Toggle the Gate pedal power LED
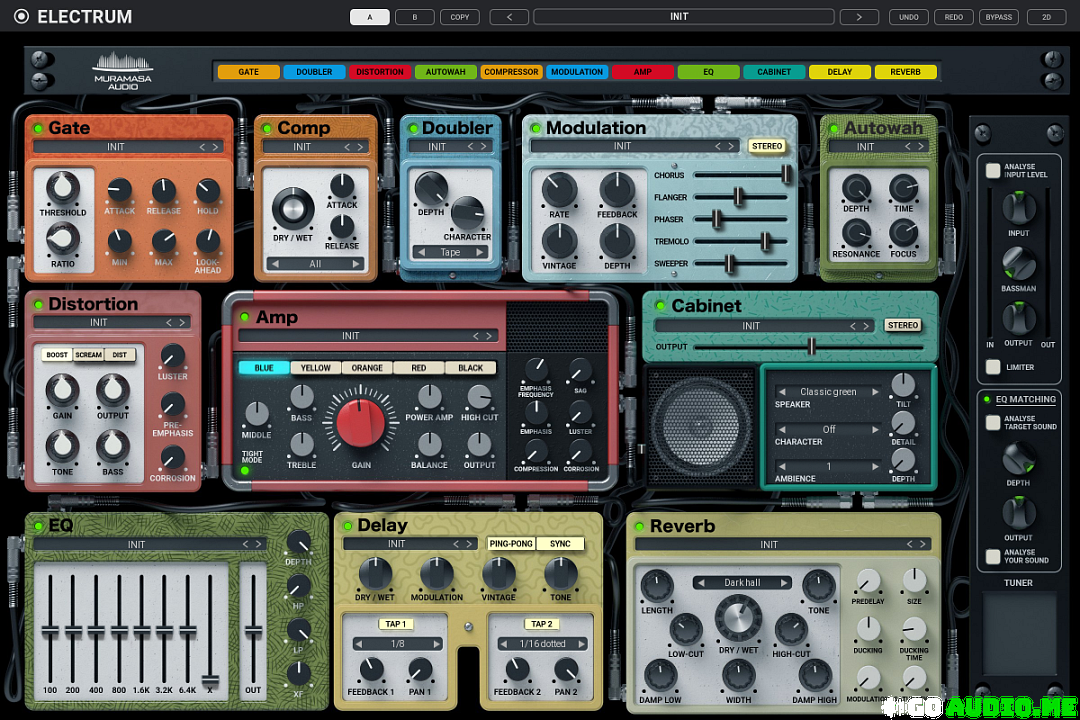 click(x=39, y=128)
